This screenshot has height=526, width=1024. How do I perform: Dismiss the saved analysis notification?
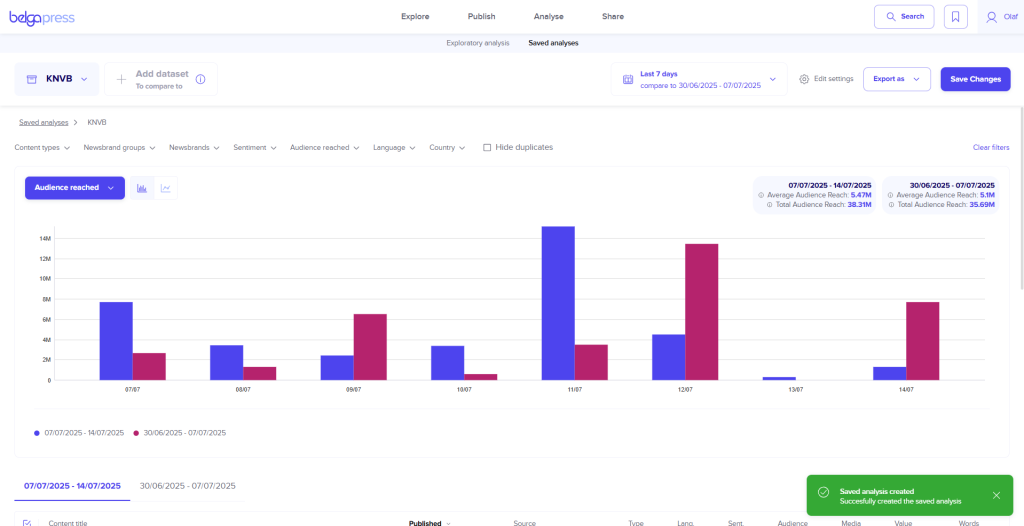click(996, 495)
